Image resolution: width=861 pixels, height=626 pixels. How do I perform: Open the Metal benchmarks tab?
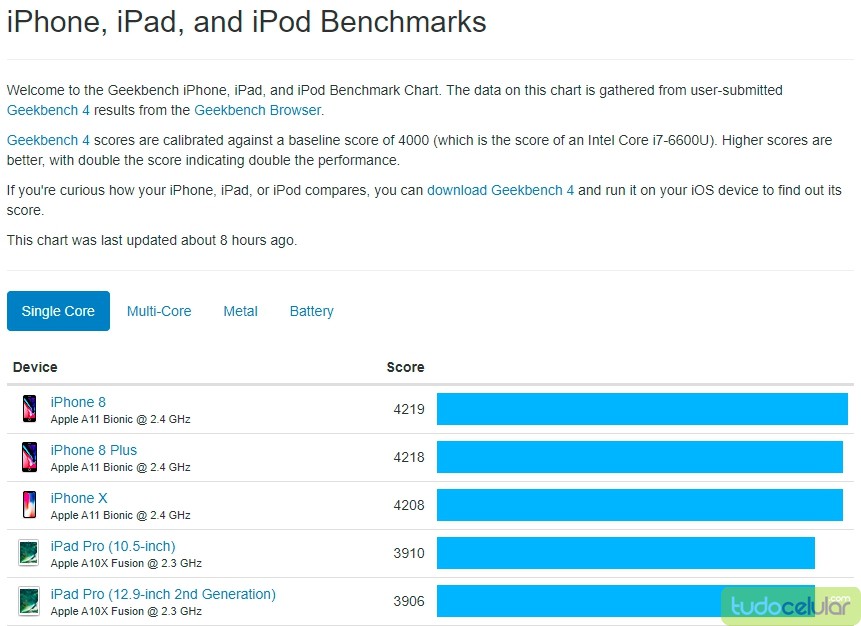(240, 311)
